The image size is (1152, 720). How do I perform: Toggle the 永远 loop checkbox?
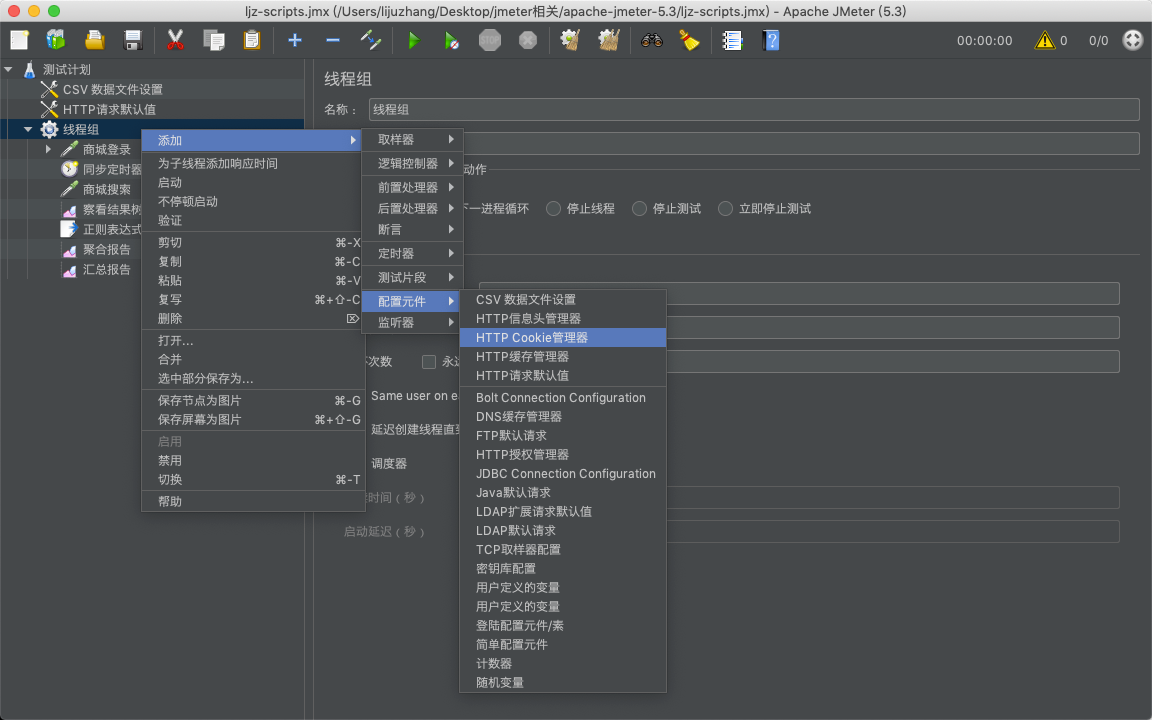429,361
